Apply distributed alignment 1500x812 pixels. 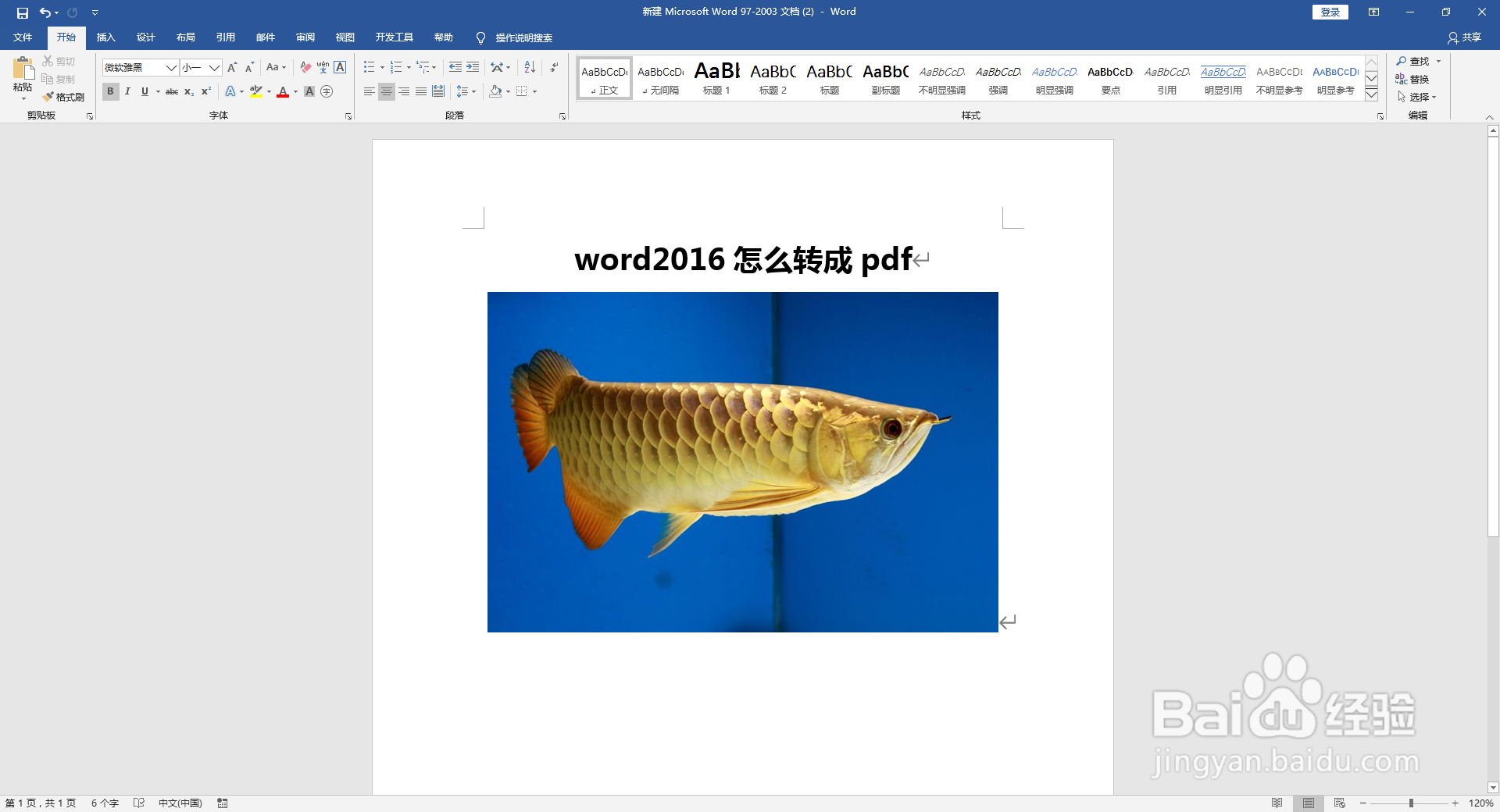click(x=438, y=91)
